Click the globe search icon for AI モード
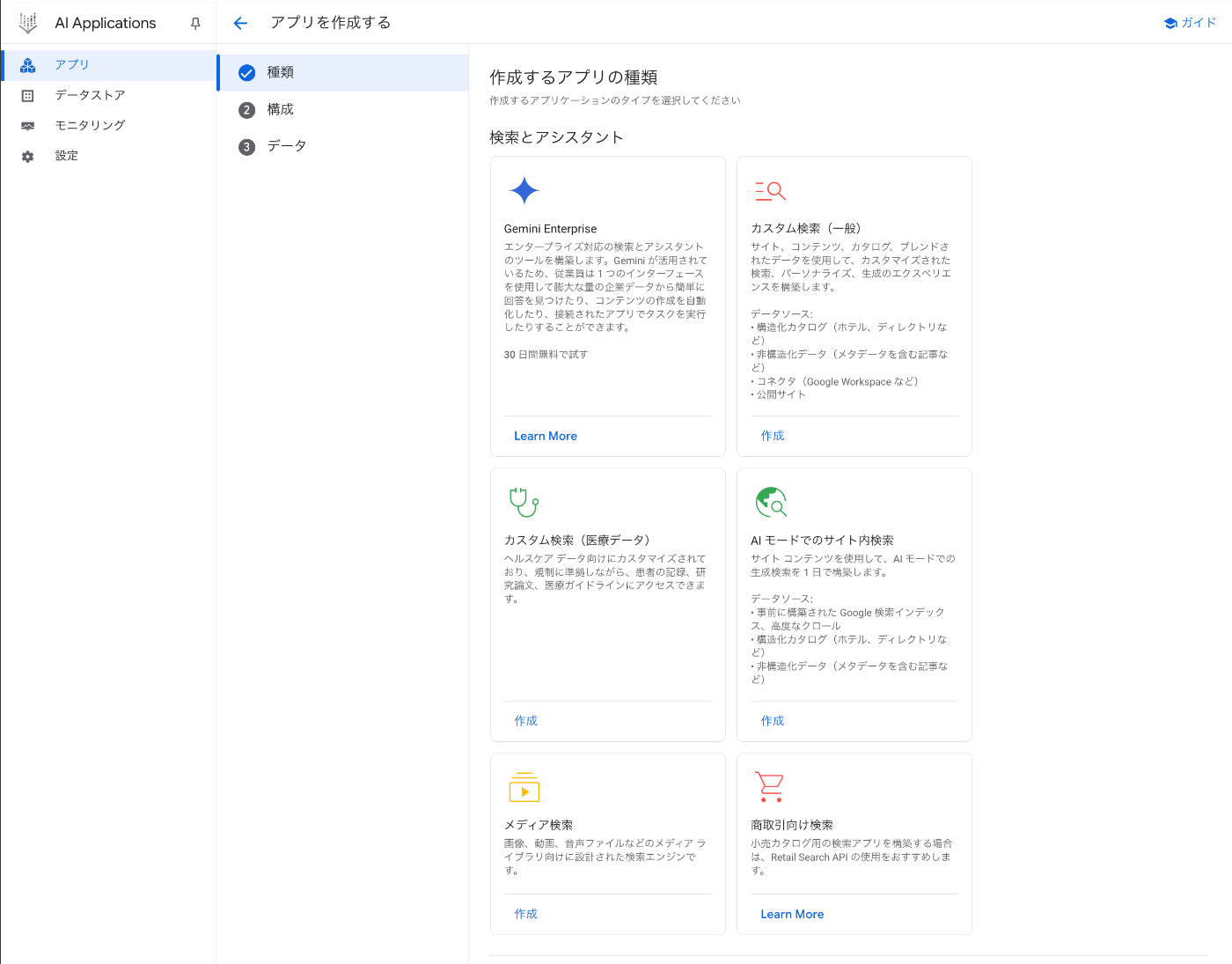This screenshot has height=964, width=1232. pos(771,502)
